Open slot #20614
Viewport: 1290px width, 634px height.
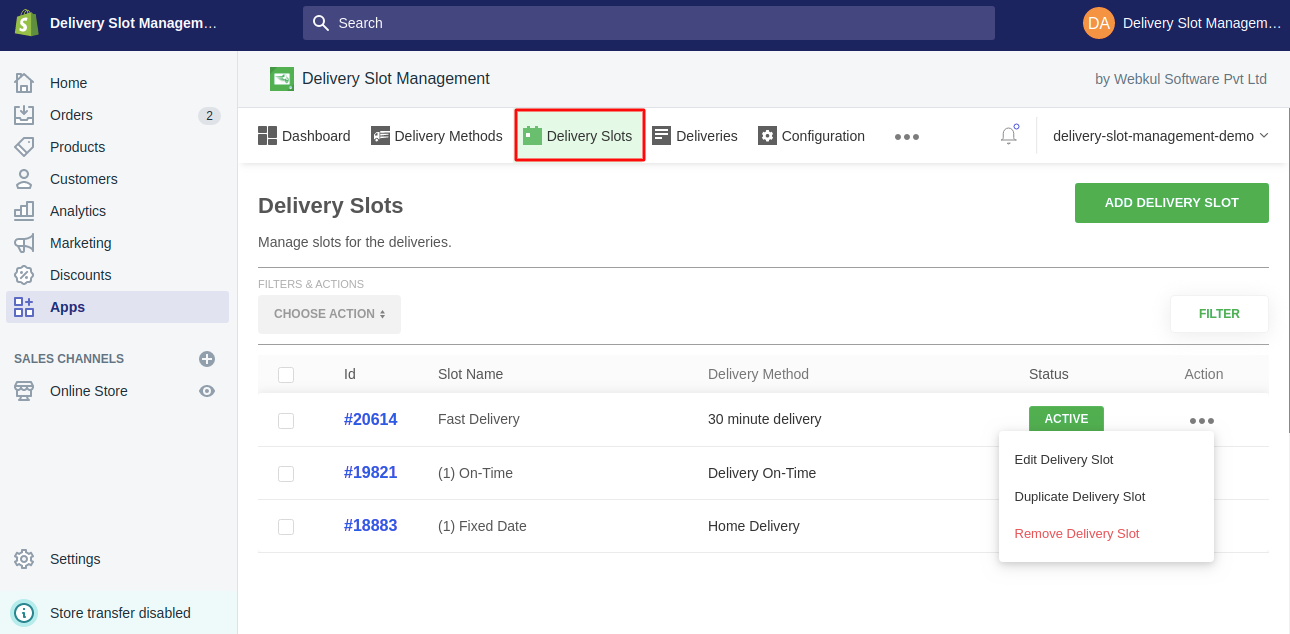[x=371, y=420]
